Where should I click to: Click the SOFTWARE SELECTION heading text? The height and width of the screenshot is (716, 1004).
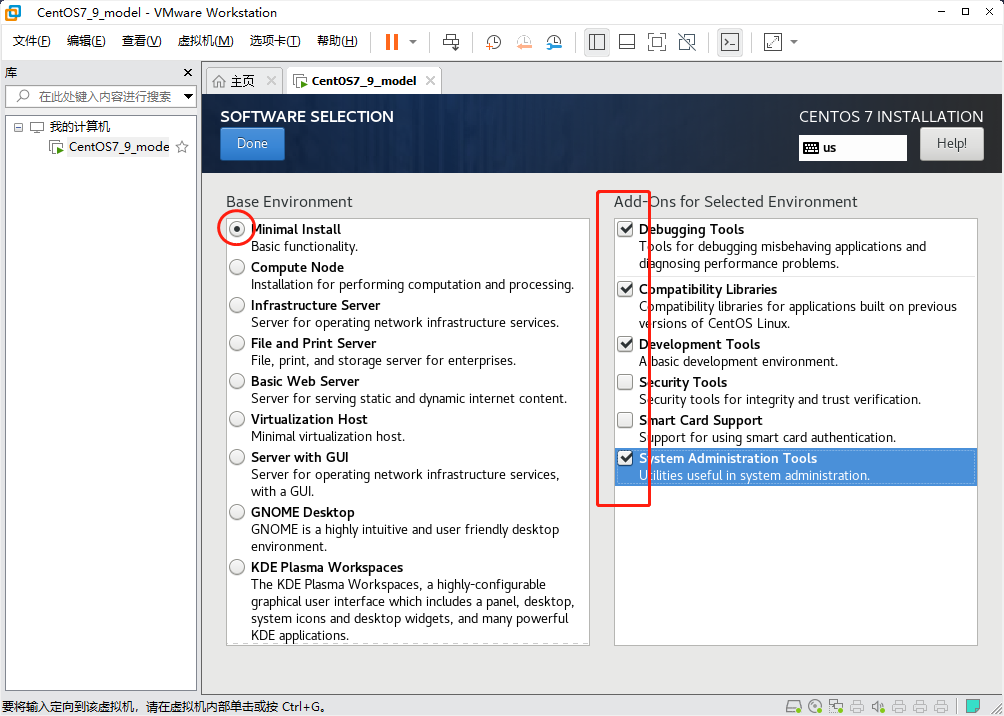pos(307,117)
